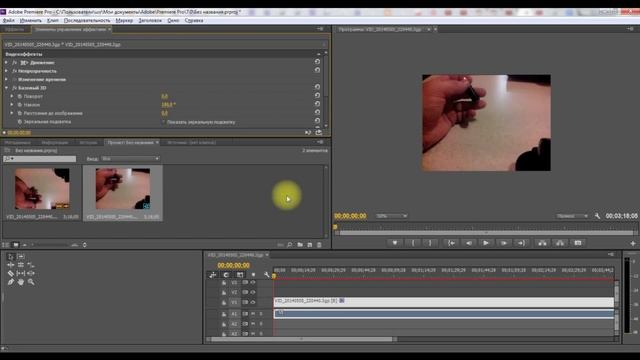Open search in project panel
This screenshot has width=640, height=360.
289,245
